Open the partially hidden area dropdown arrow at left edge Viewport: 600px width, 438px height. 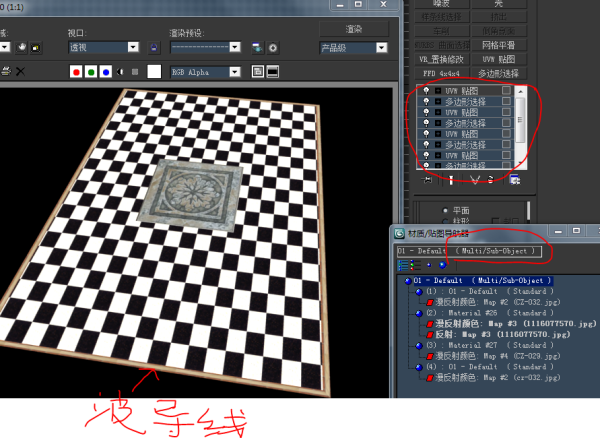tap(5, 47)
